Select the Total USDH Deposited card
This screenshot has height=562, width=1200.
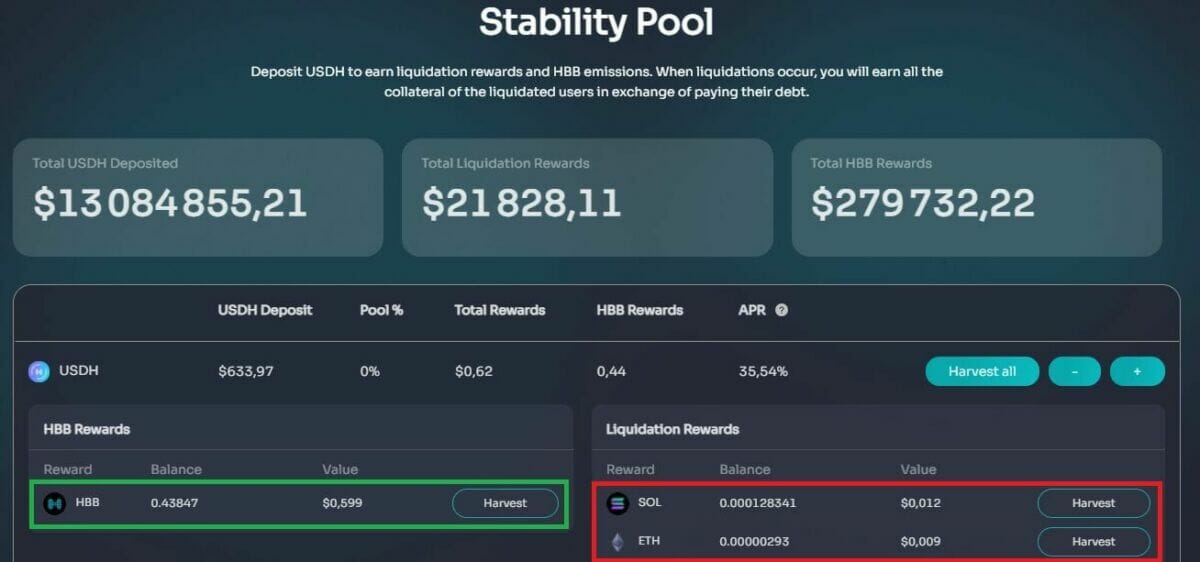198,197
